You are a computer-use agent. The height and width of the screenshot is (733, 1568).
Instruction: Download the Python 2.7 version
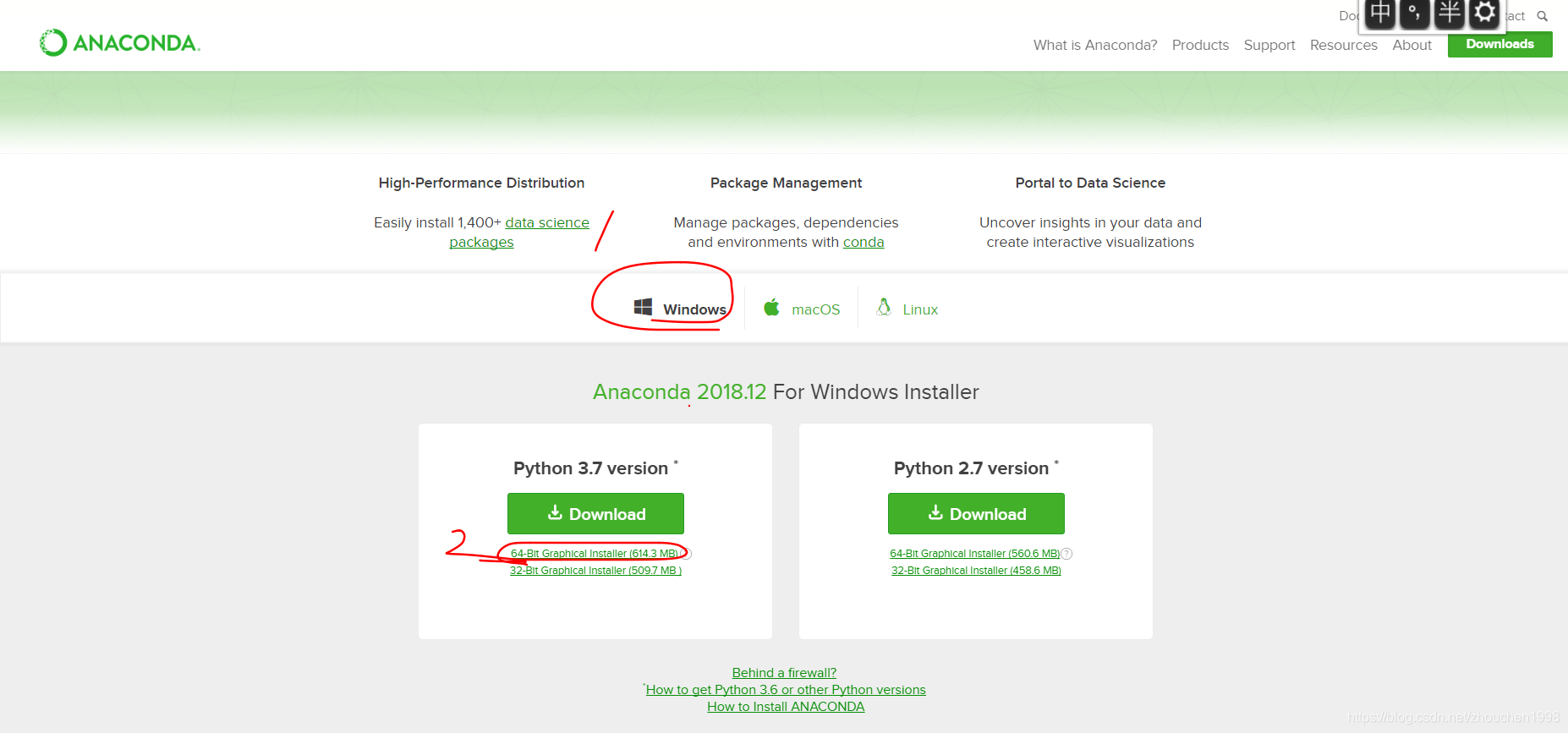[976, 513]
